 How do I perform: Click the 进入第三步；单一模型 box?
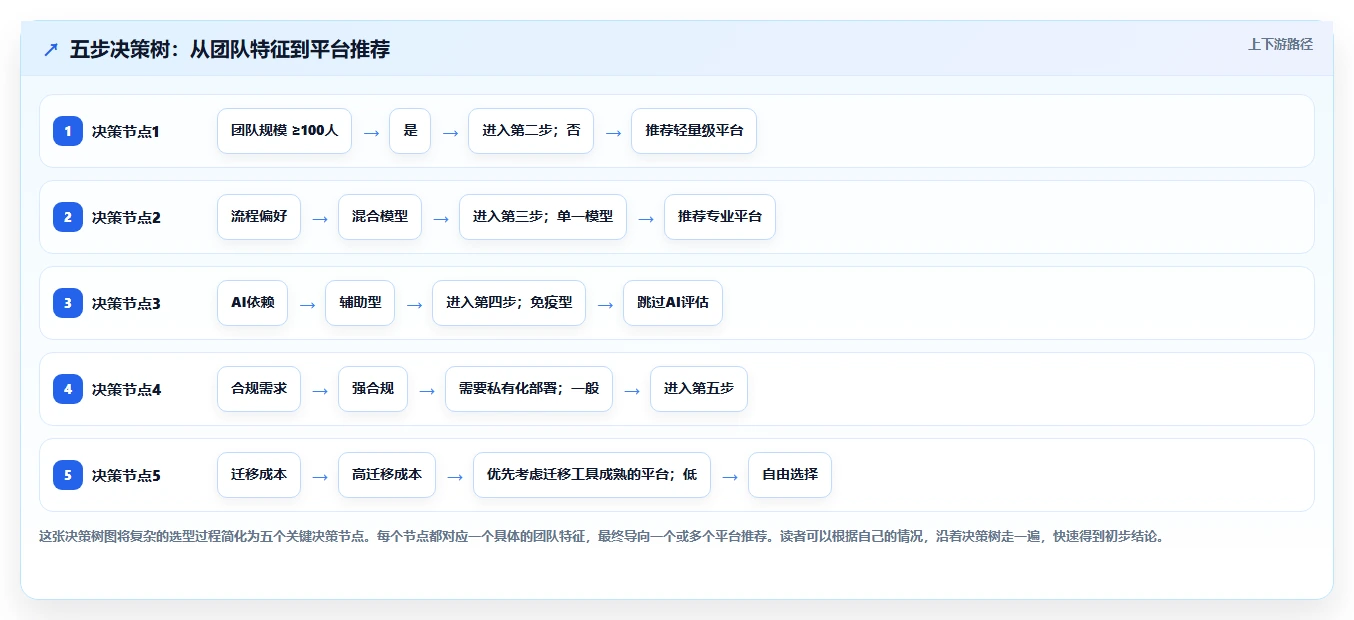[x=543, y=217]
